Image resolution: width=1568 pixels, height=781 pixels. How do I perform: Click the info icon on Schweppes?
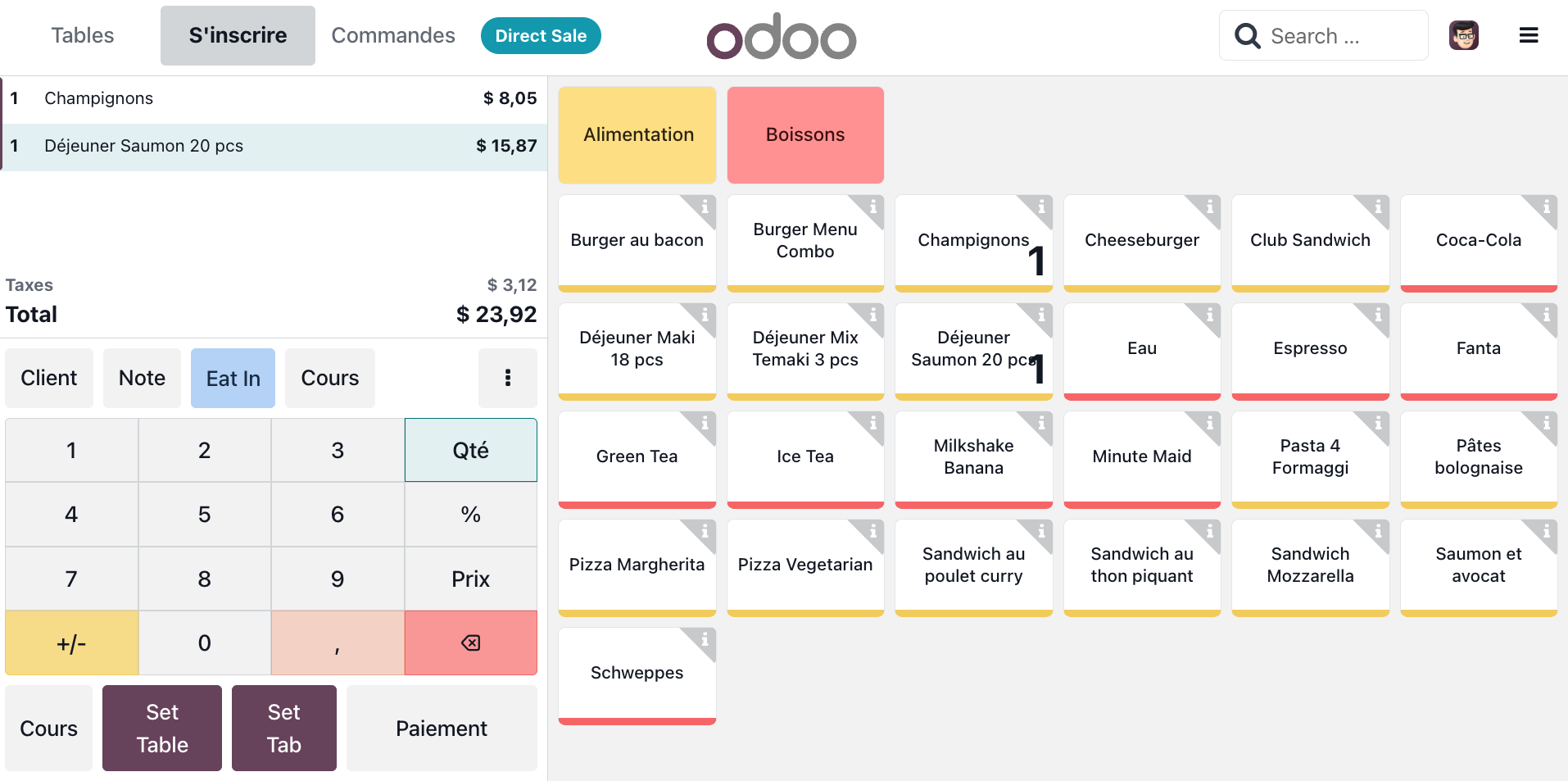[x=704, y=640]
